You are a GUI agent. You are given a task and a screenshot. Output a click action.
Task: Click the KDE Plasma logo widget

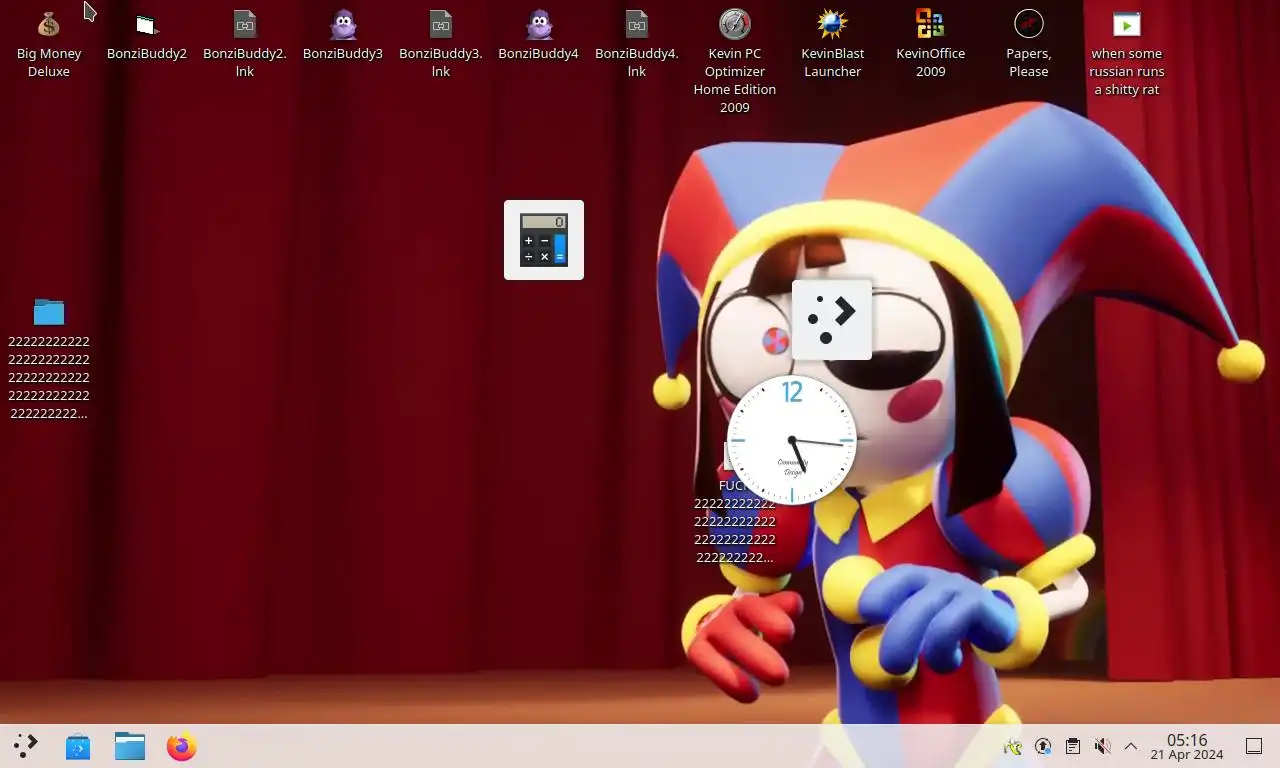click(832, 320)
